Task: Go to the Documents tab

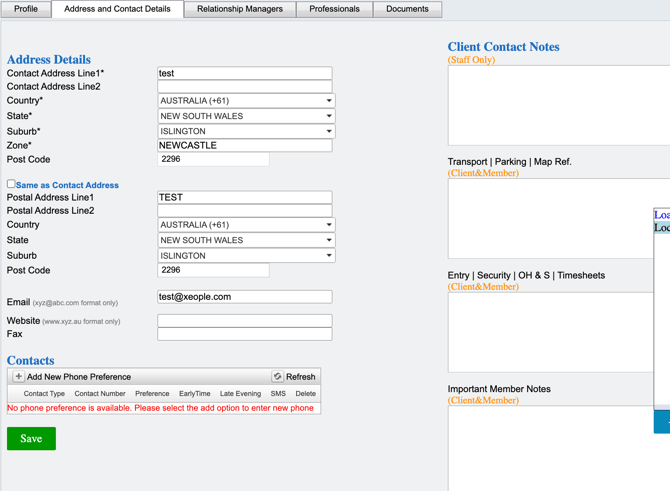Action: (x=407, y=9)
